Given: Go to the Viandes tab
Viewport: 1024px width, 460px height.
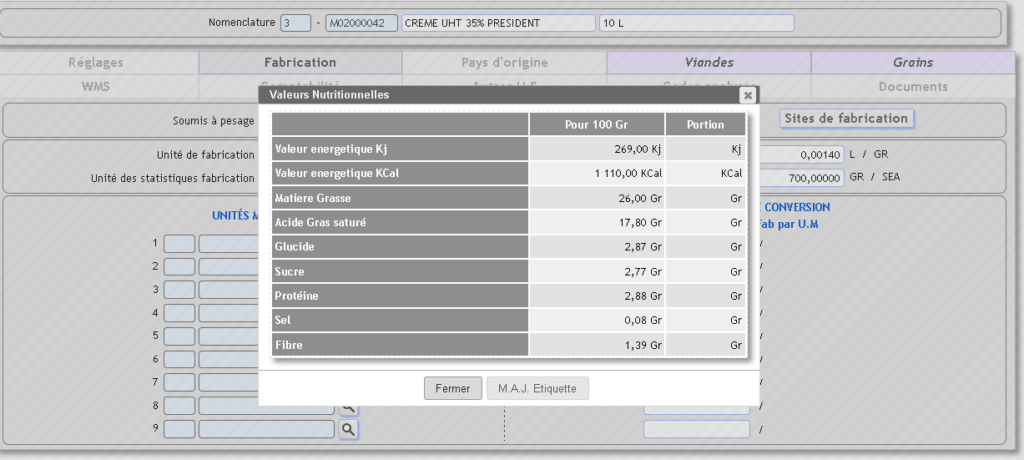Looking at the screenshot, I should click(x=708, y=62).
